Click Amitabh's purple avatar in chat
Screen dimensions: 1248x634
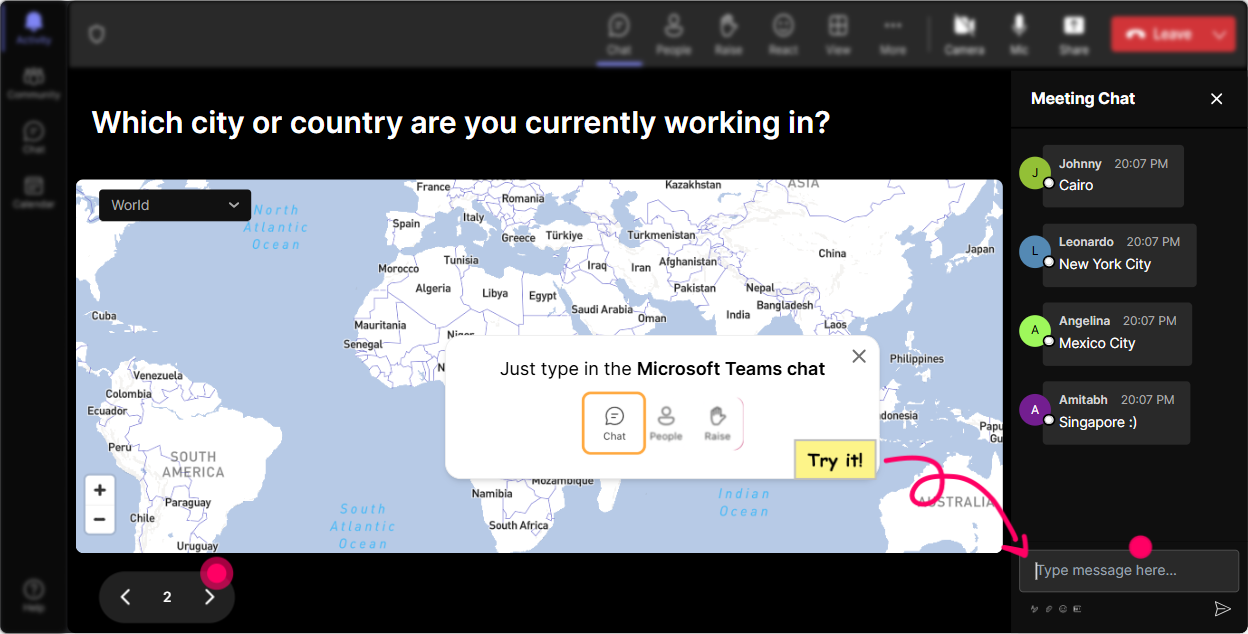pos(1035,410)
